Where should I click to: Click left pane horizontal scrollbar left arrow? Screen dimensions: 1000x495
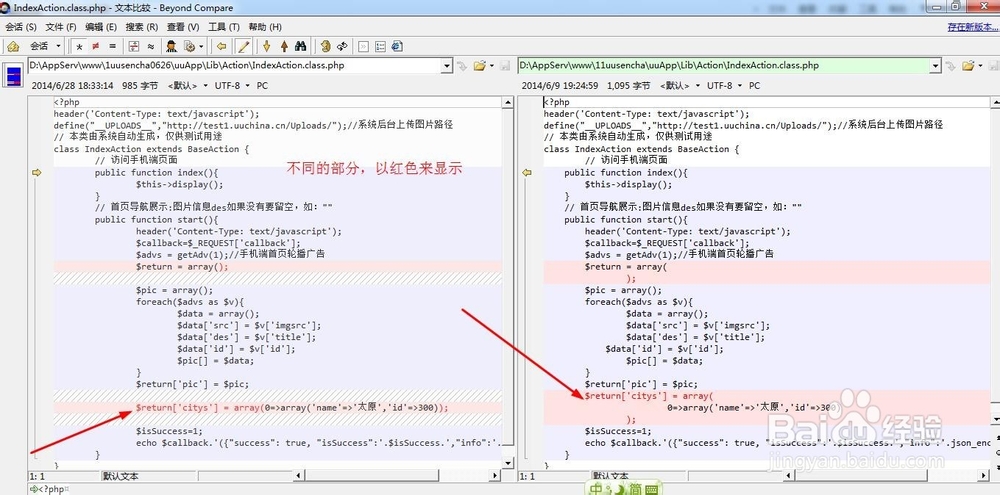(x=298, y=476)
